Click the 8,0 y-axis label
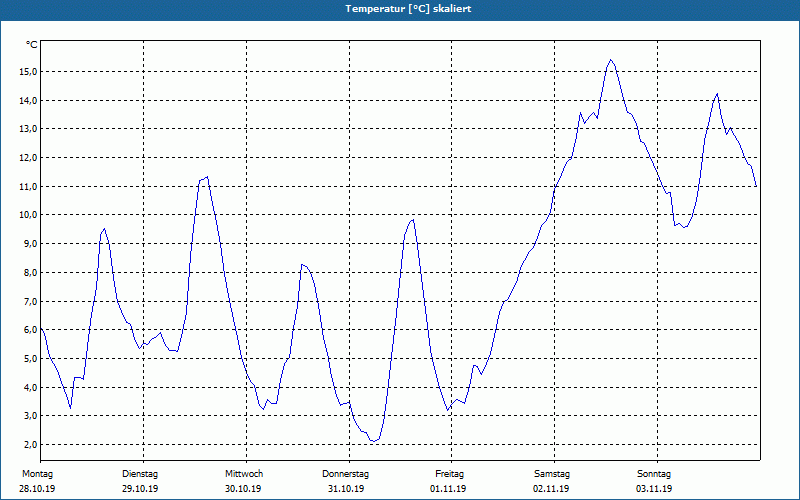Image resolution: width=800 pixels, height=500 pixels. [30, 272]
